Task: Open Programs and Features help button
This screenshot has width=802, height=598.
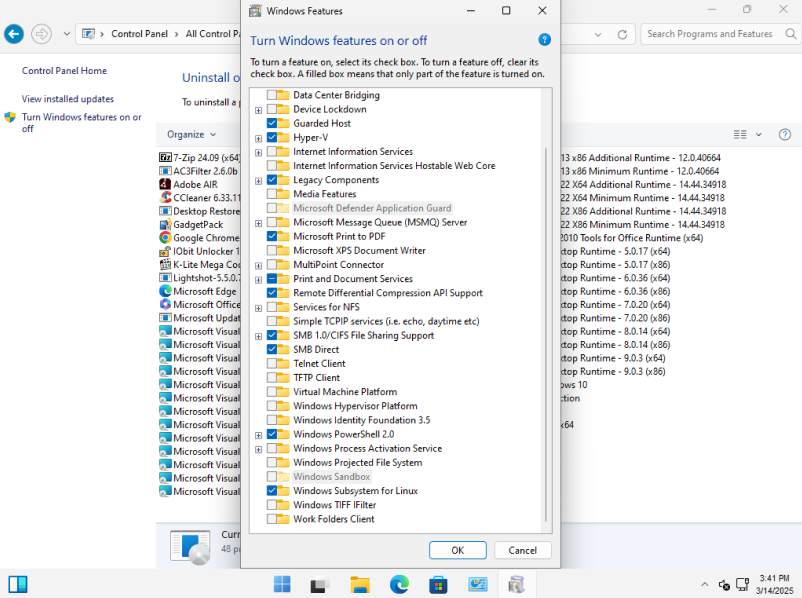Action: 785,135
